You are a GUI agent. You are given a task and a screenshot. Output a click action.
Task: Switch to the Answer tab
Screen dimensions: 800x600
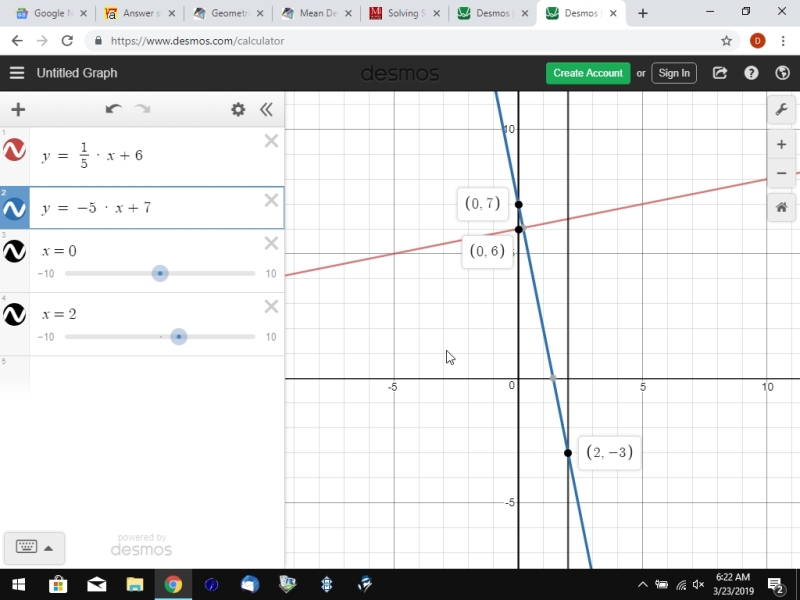click(138, 13)
